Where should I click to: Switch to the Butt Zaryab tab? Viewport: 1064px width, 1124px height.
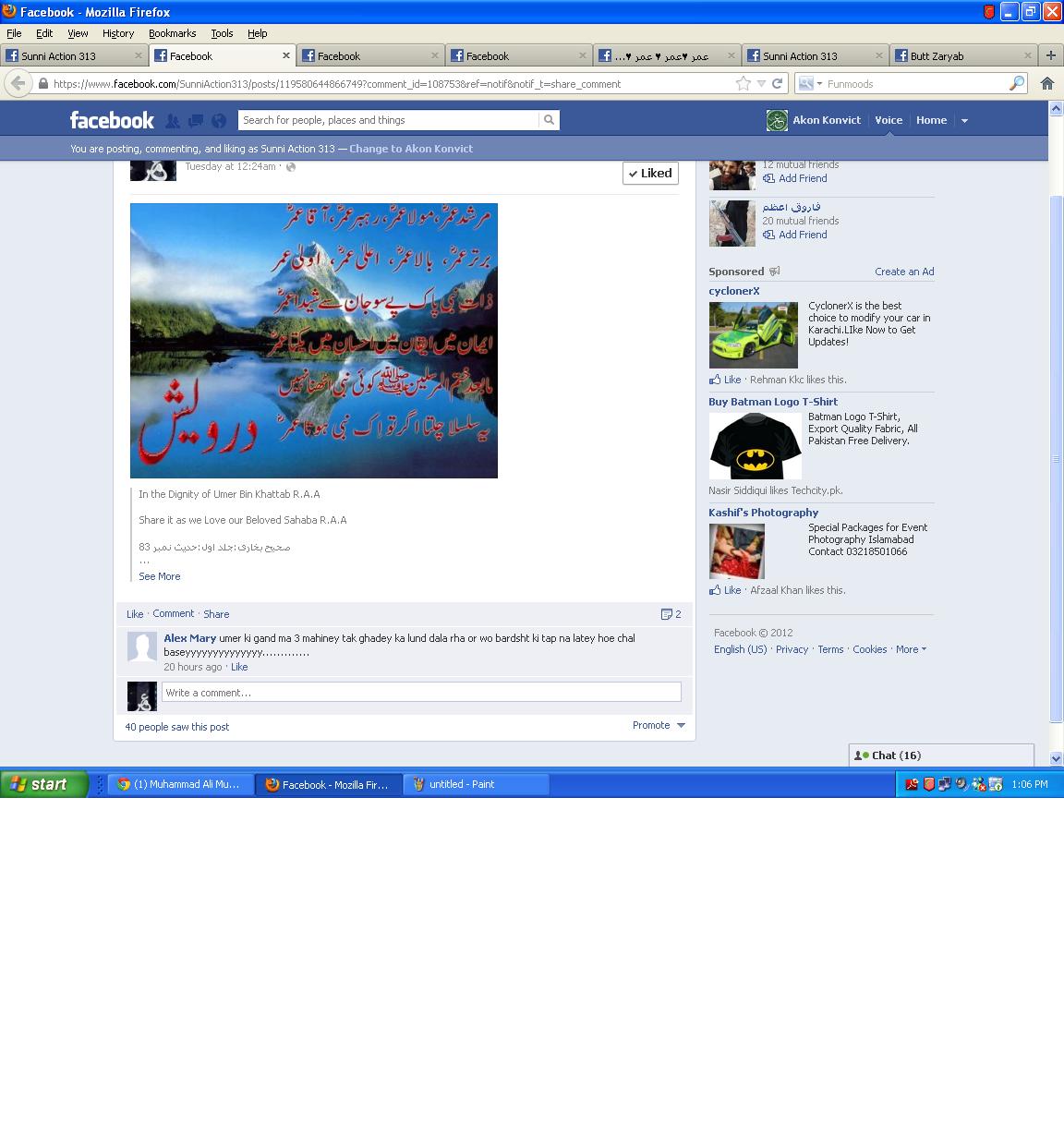click(x=963, y=55)
